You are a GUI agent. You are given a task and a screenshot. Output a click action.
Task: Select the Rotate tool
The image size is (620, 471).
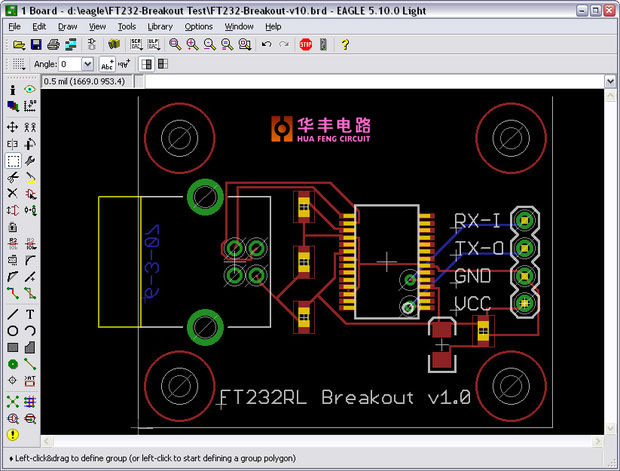pyautogui.click(x=30, y=144)
